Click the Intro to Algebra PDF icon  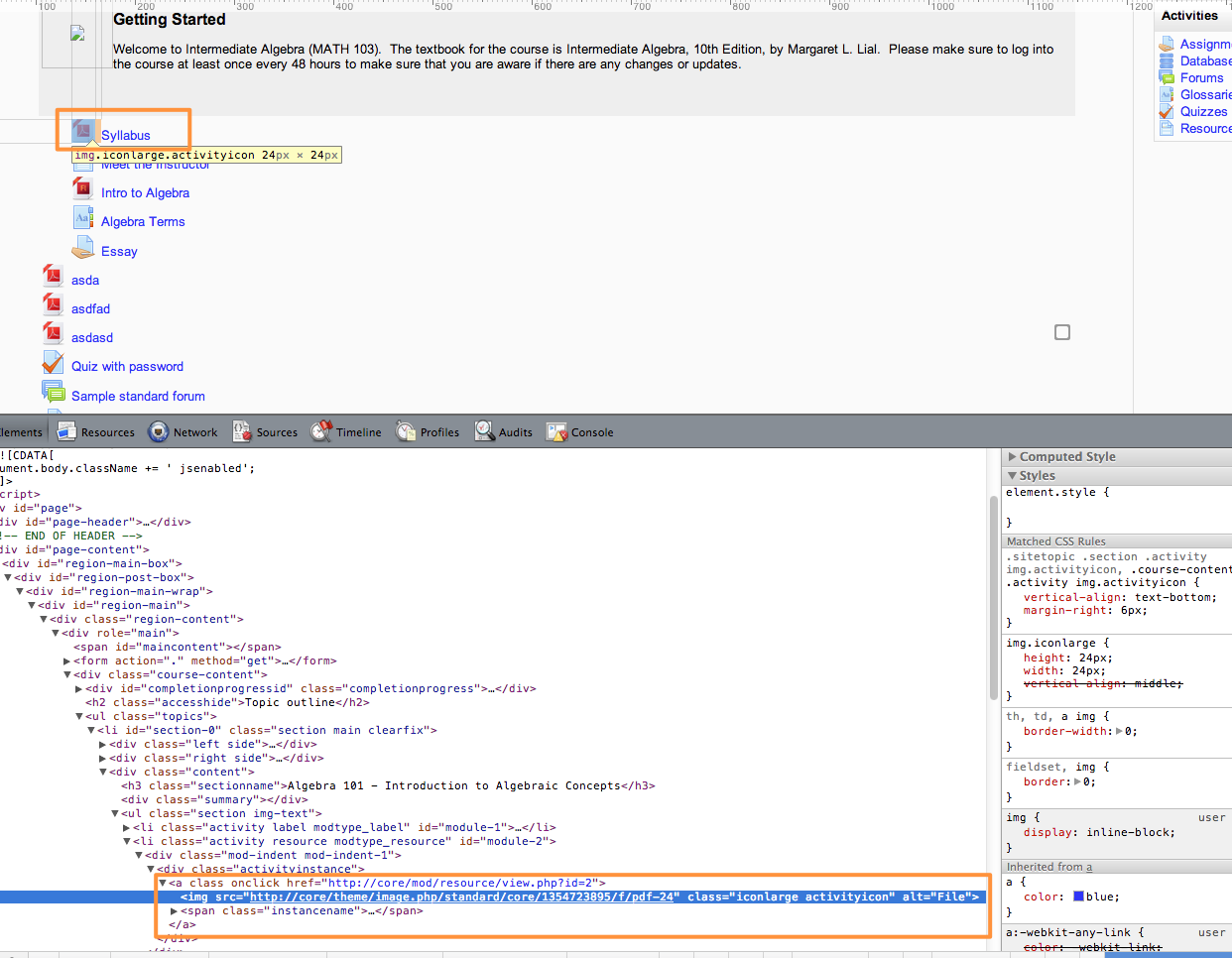click(x=83, y=190)
